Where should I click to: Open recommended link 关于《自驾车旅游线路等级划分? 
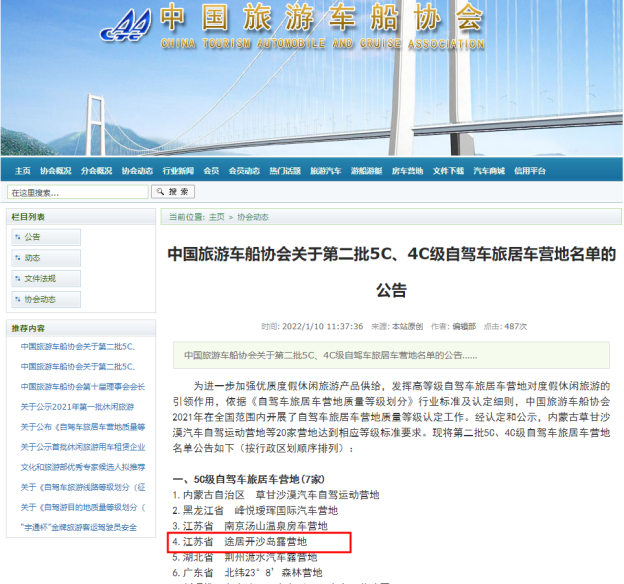[x=83, y=487]
